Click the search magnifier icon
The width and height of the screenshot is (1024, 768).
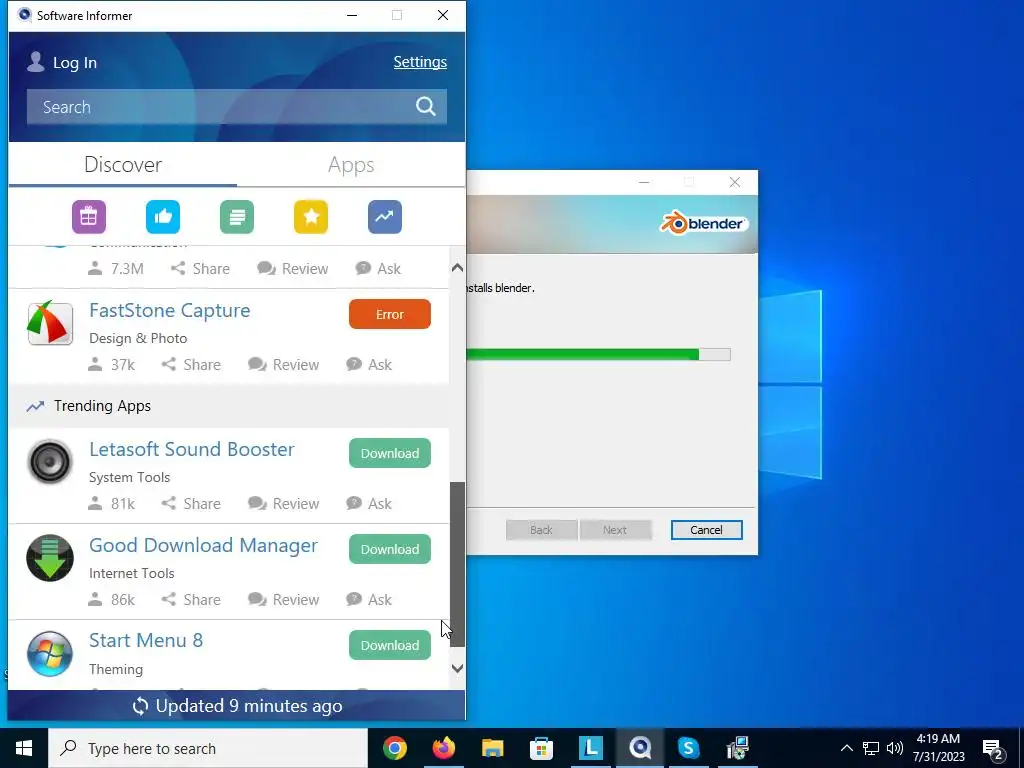click(426, 106)
